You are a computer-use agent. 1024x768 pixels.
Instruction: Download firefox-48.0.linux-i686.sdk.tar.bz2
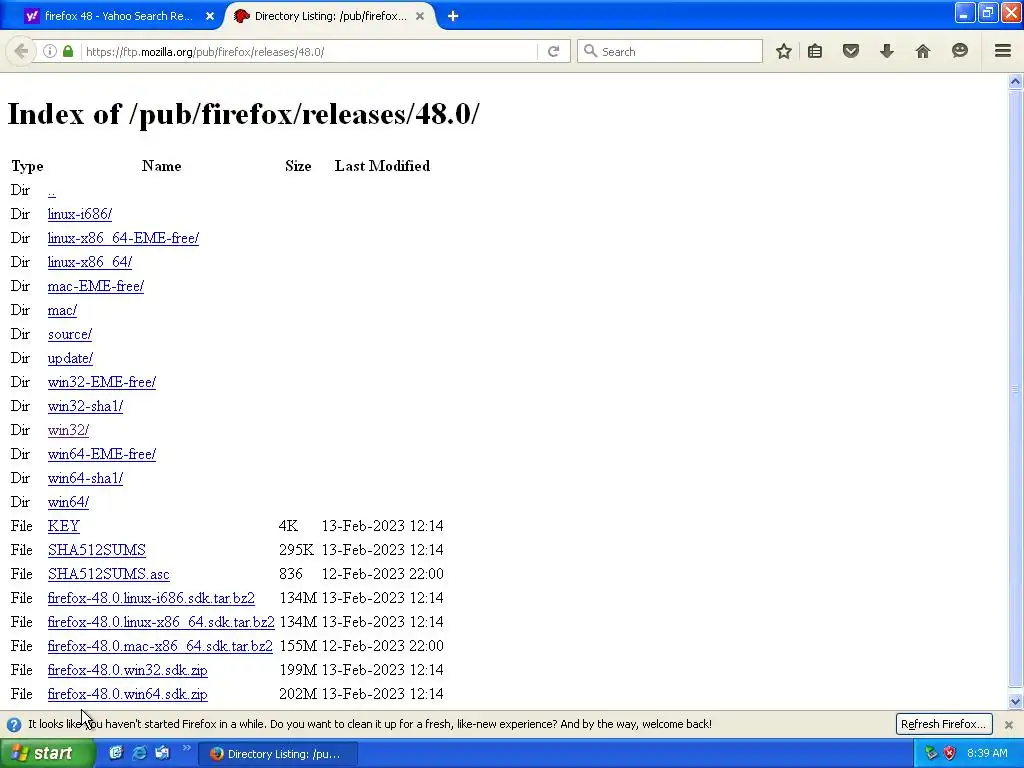(151, 598)
